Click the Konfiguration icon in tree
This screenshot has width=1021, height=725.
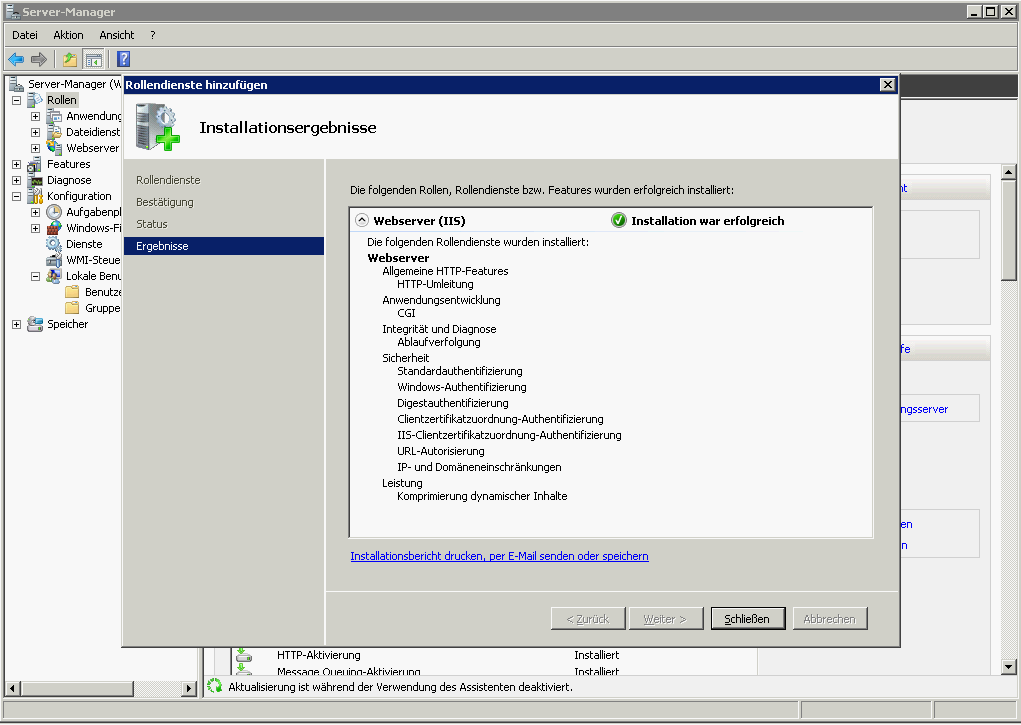35,196
